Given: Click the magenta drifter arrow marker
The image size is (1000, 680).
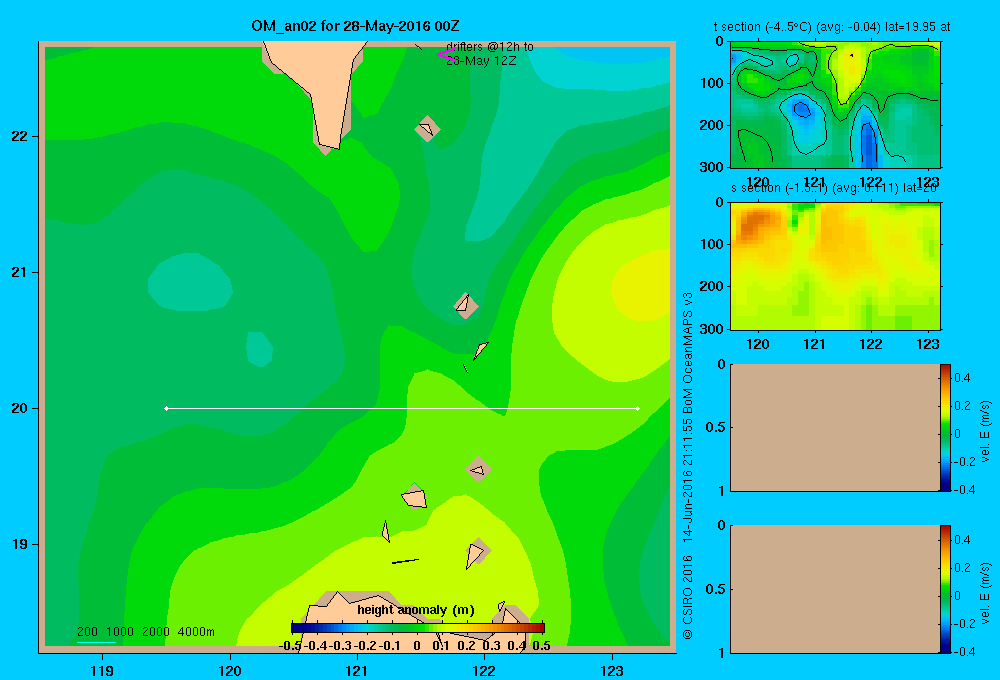Looking at the screenshot, I should 446,55.
